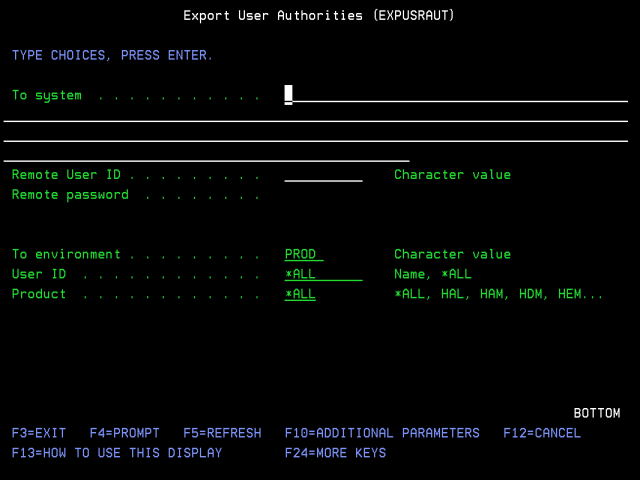Click the Product valid values hint text
Screen dimensions: 640x480
499,294
